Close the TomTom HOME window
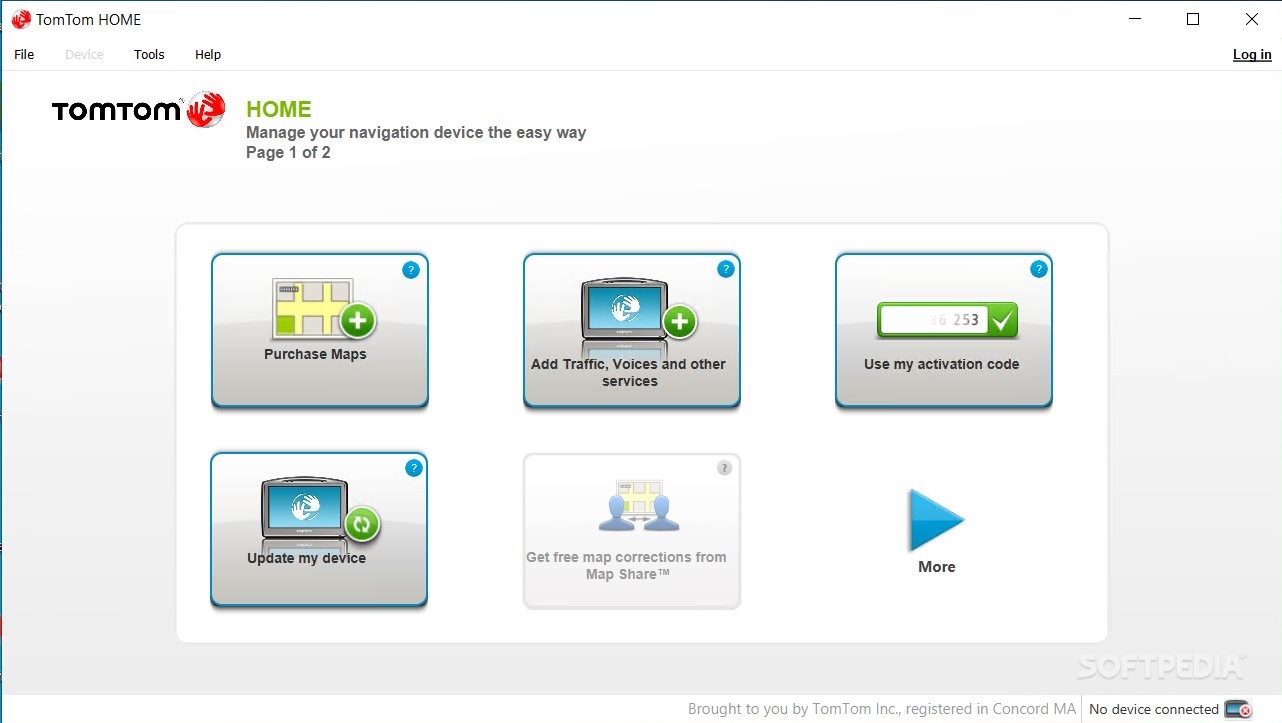 [x=1252, y=19]
